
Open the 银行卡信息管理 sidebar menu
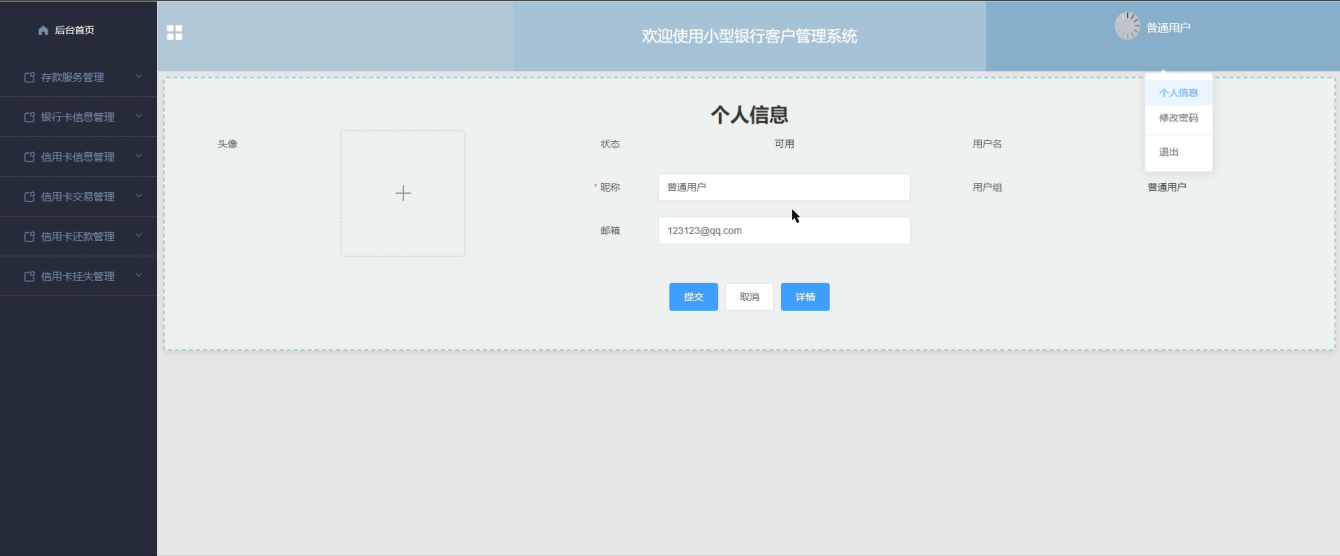[x=78, y=117]
